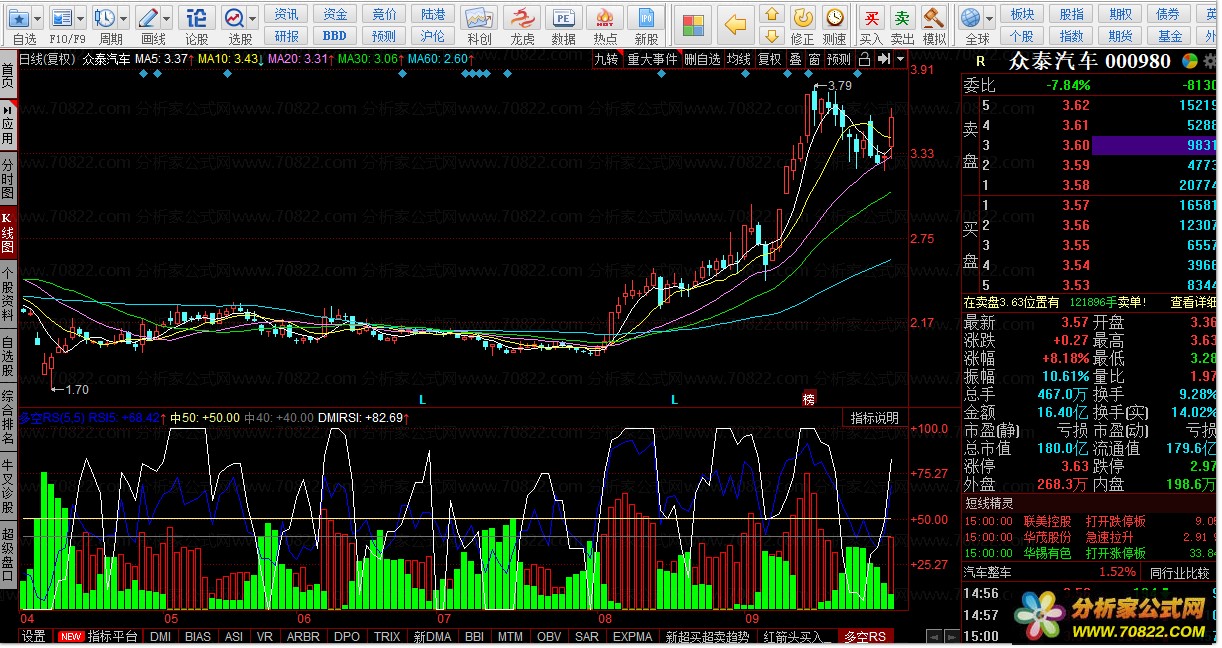Toggle the chart lock icon
Screen dimensions: 1222x648
click(865, 59)
